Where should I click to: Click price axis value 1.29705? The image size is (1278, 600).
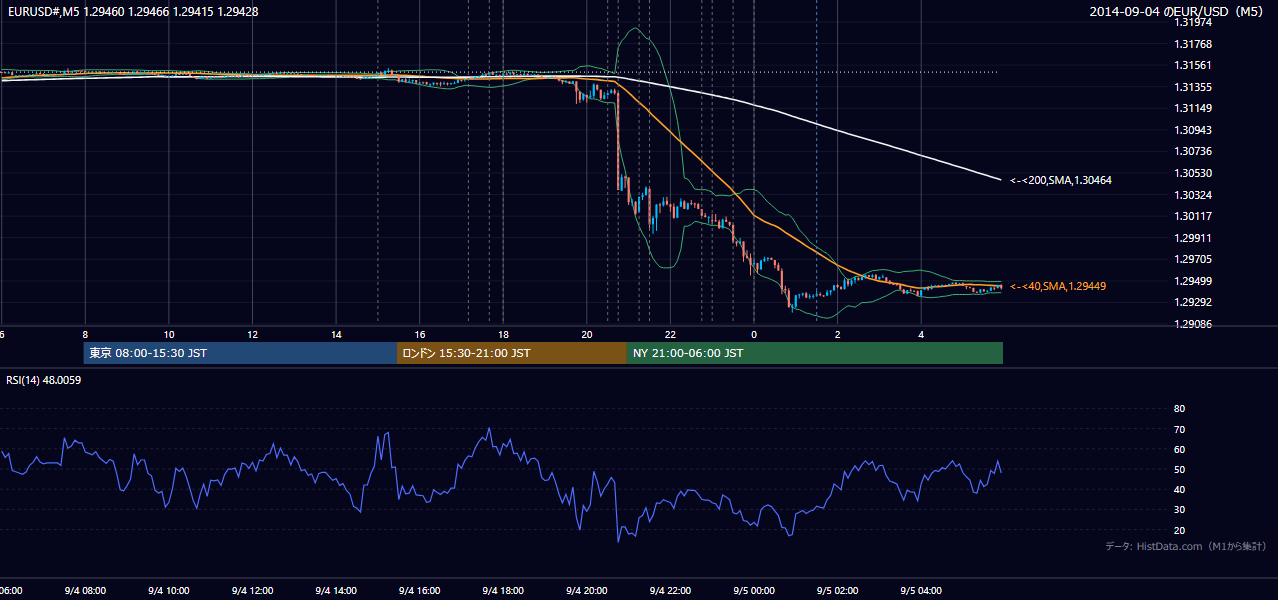(1193, 259)
